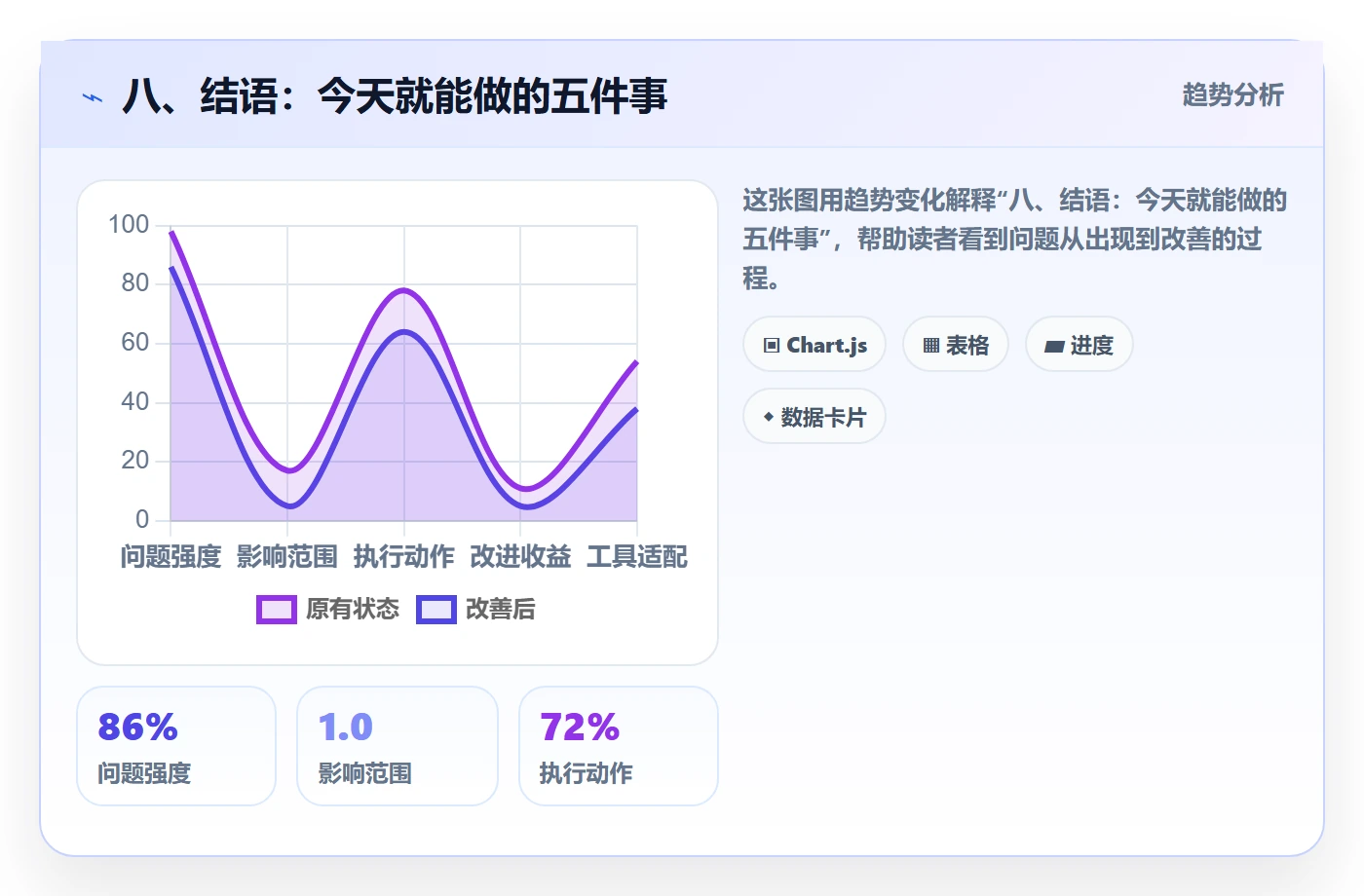Select the 数据卡片 tag
The height and width of the screenshot is (896, 1364).
(815, 417)
